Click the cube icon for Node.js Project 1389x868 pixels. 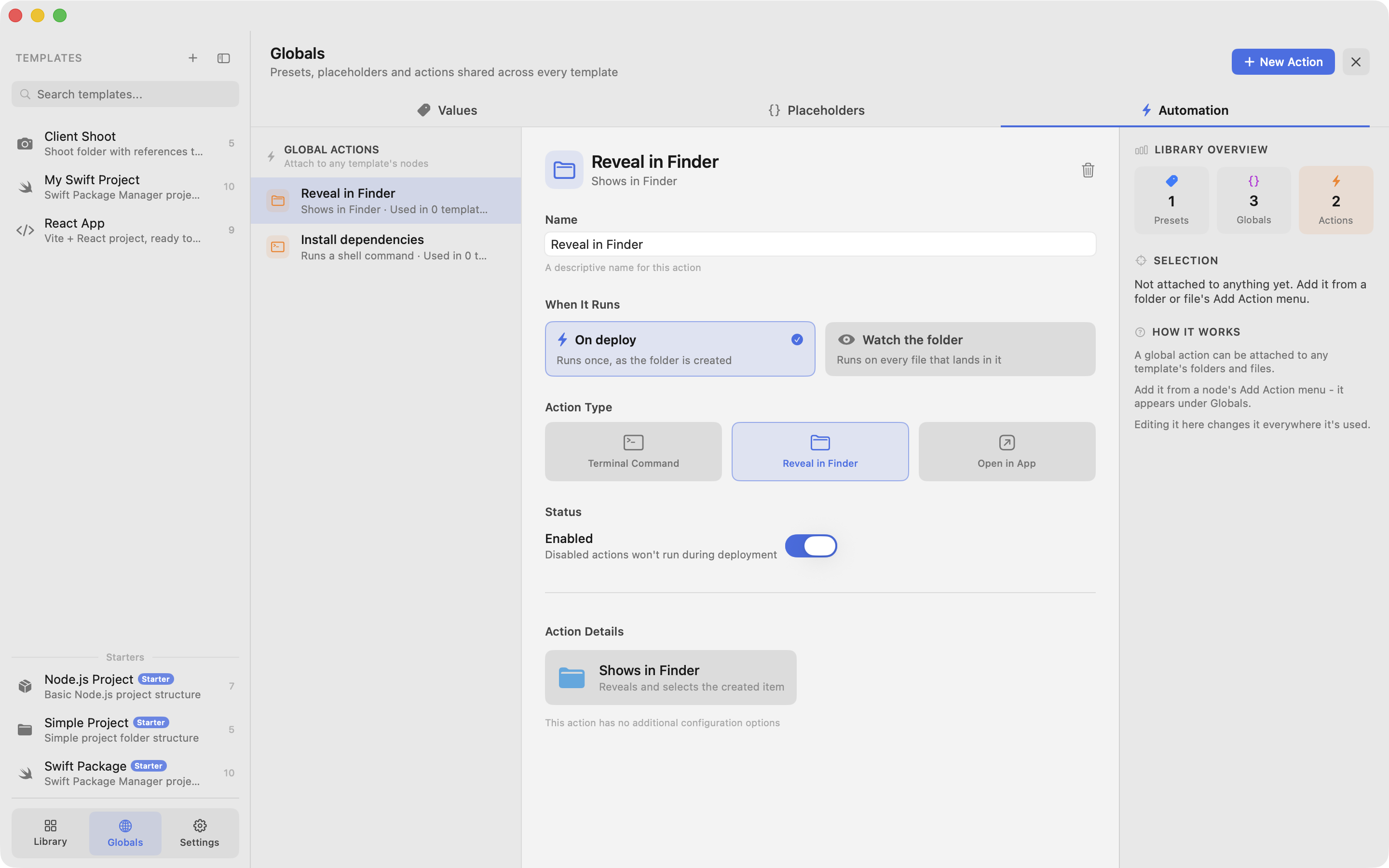(25, 686)
